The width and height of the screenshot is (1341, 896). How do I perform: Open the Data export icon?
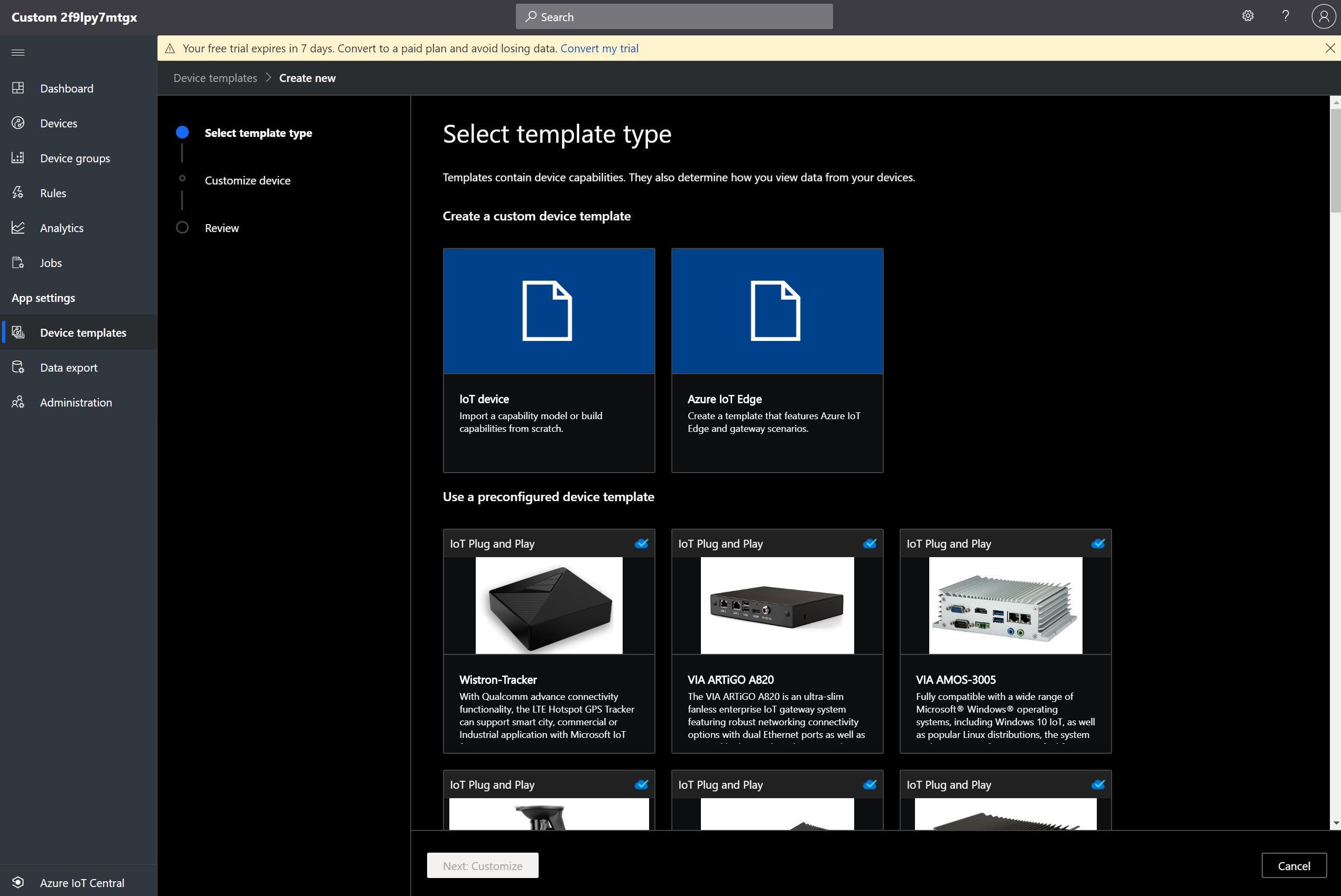[19, 367]
